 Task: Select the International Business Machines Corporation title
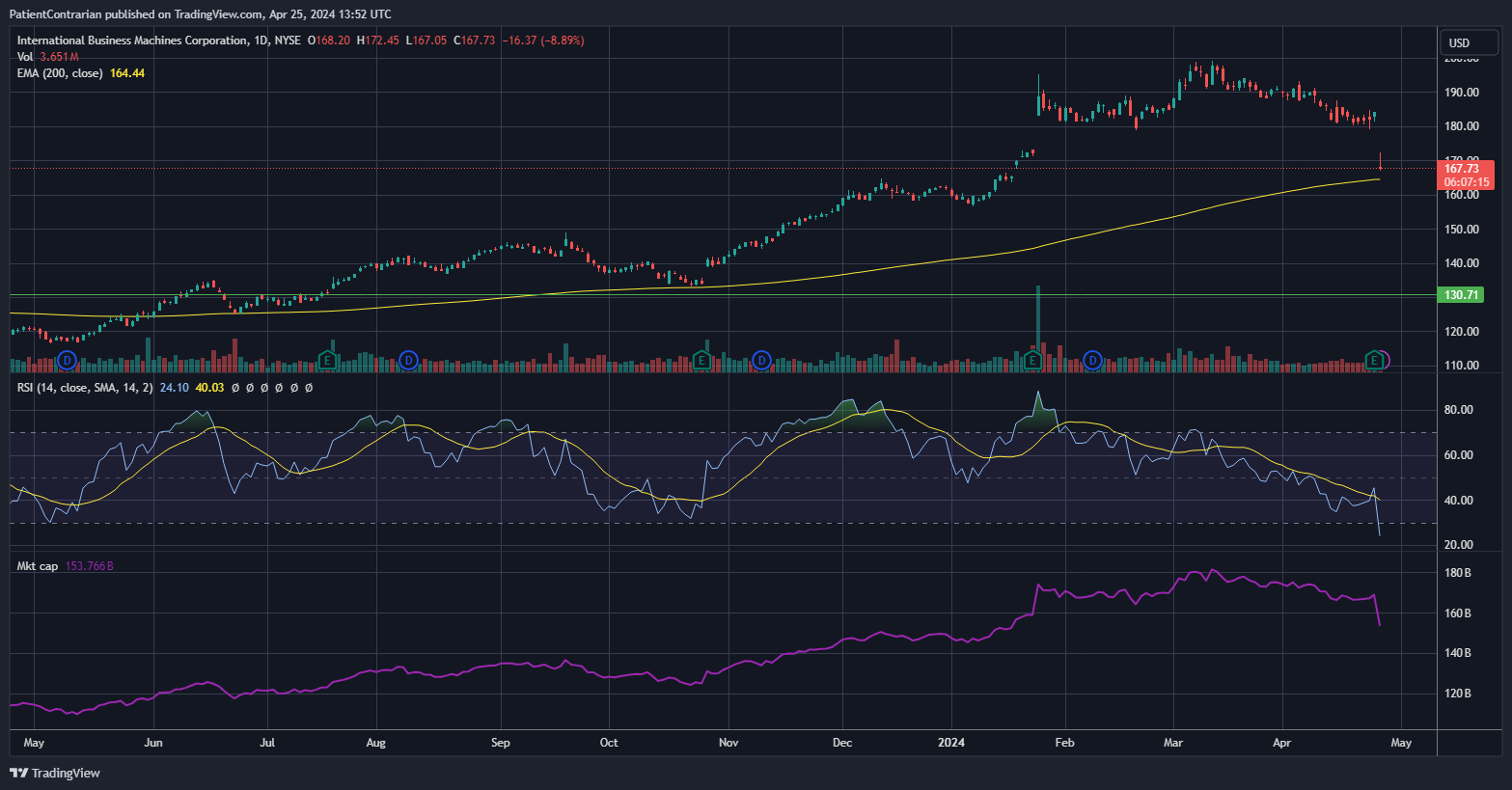coord(132,41)
